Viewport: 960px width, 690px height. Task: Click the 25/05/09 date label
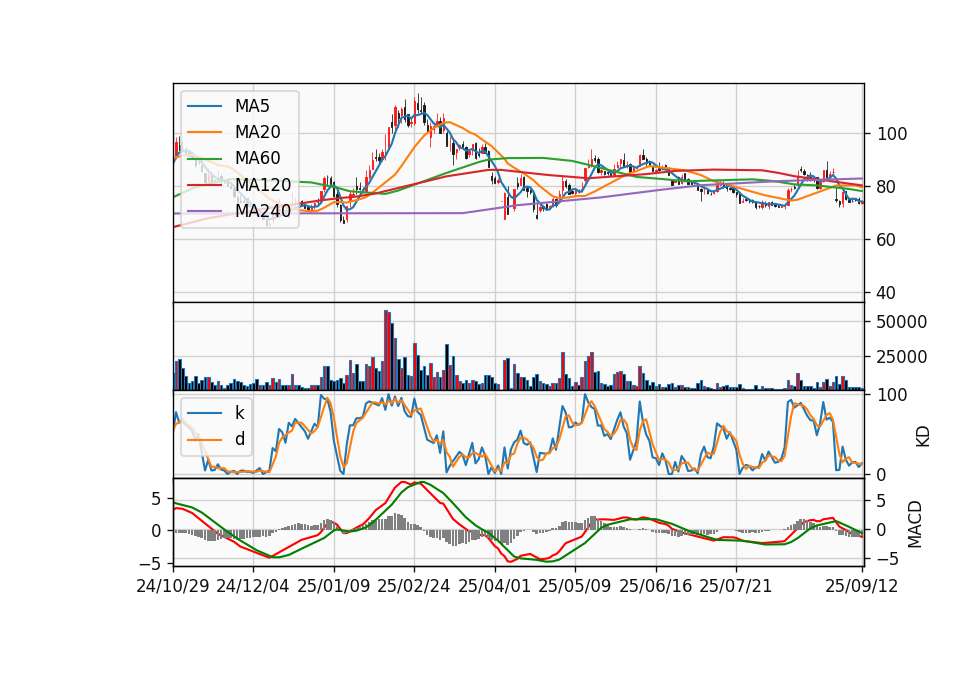click(x=575, y=587)
